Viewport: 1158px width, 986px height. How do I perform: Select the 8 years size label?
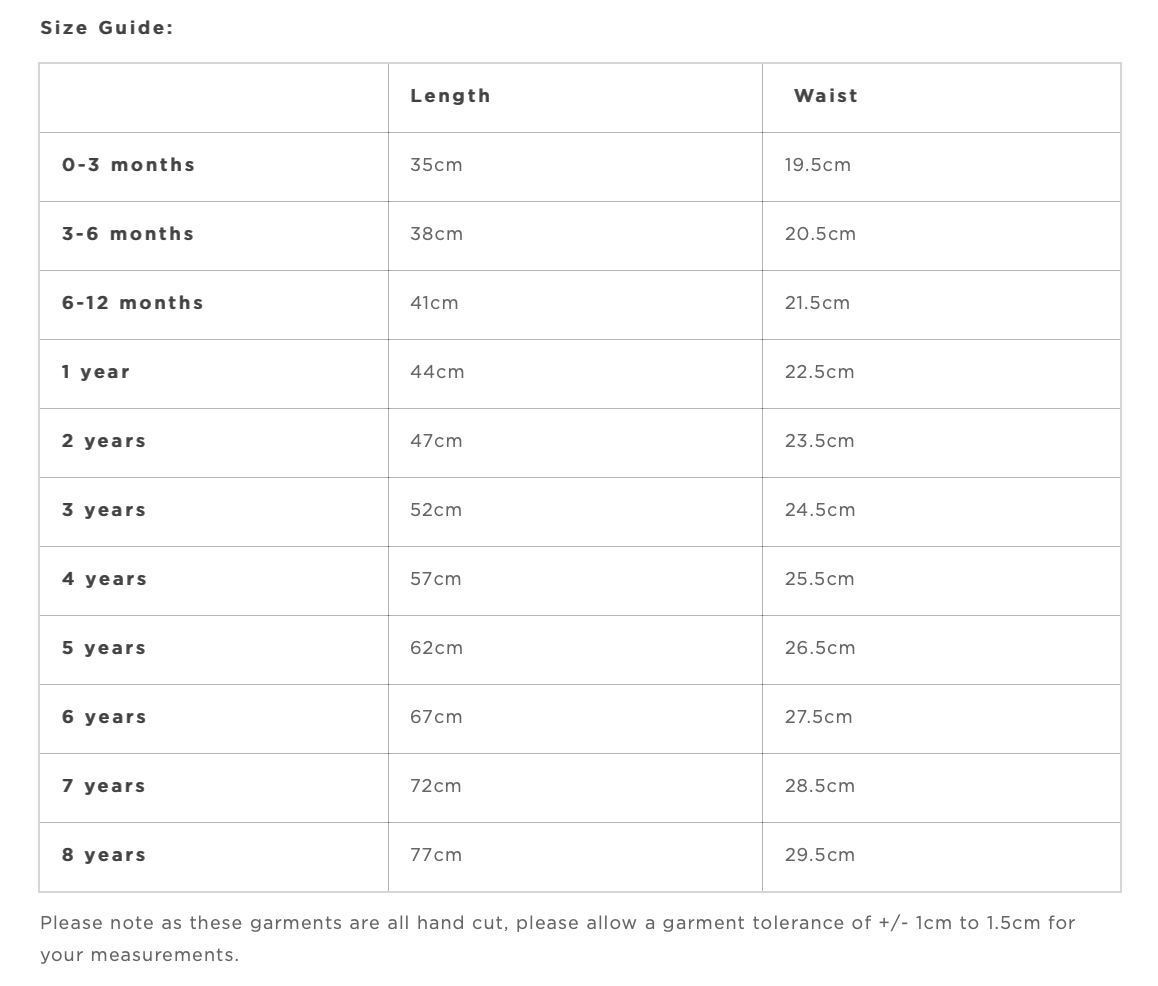pyautogui.click(x=104, y=855)
